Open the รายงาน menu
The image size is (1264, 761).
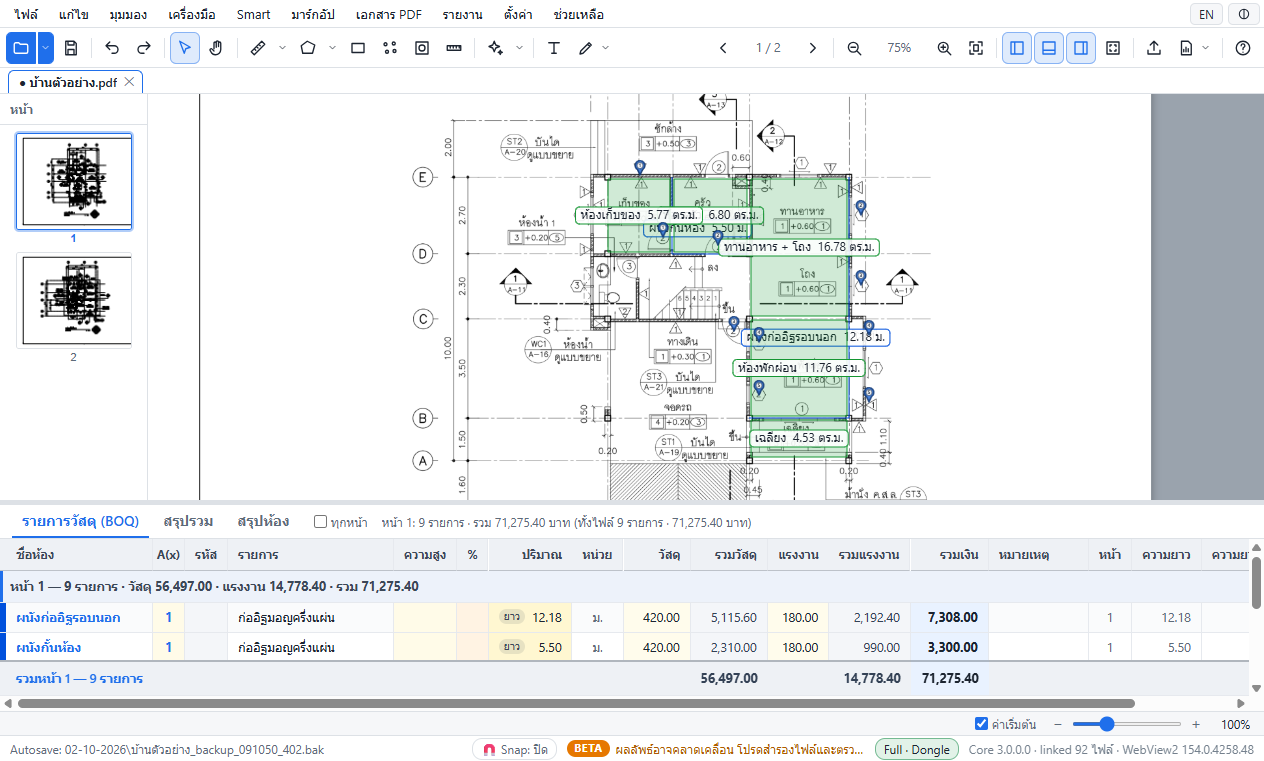click(x=462, y=15)
